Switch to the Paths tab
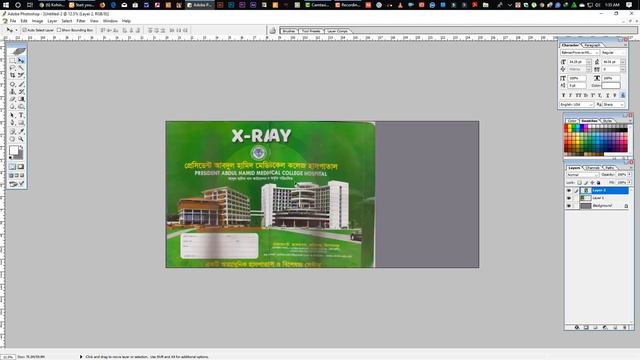Viewport: 640px width, 360px height. coord(610,168)
